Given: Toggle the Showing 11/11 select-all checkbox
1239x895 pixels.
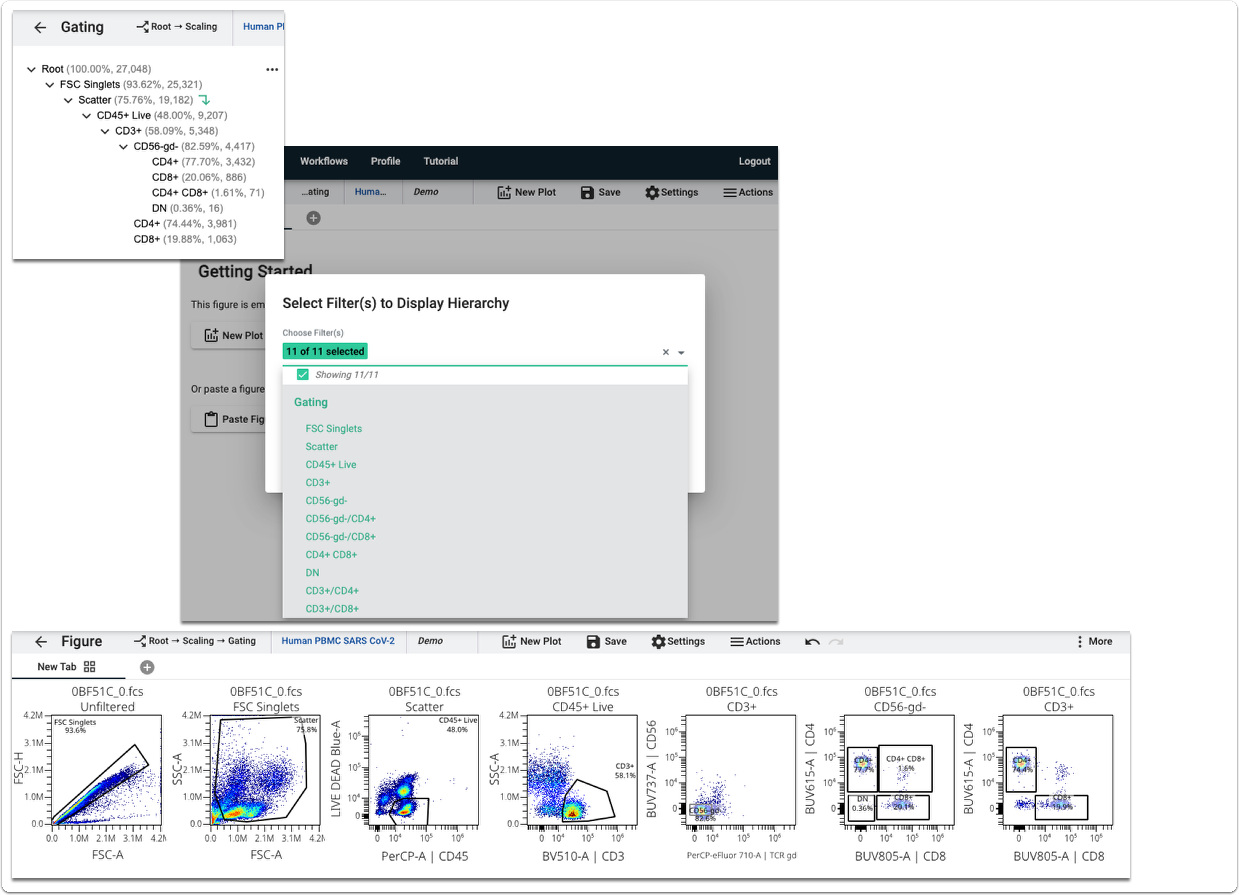Looking at the screenshot, I should pos(303,375).
